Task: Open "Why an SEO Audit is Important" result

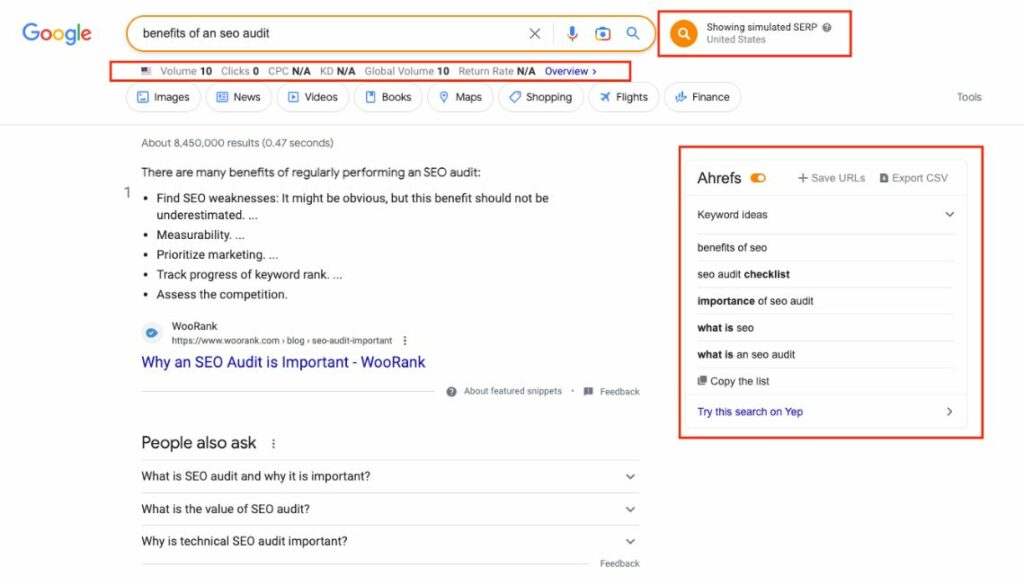Action: [283, 362]
